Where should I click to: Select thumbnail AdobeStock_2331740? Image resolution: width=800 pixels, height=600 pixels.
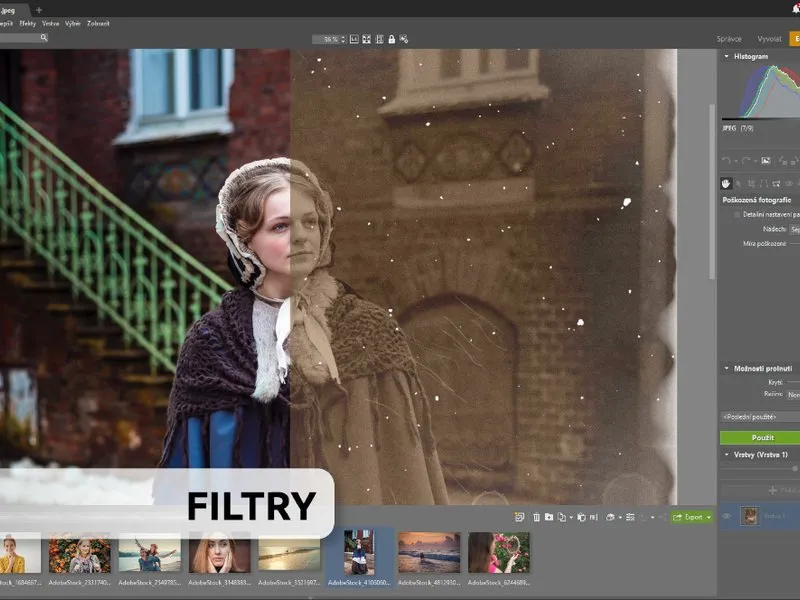[80, 553]
